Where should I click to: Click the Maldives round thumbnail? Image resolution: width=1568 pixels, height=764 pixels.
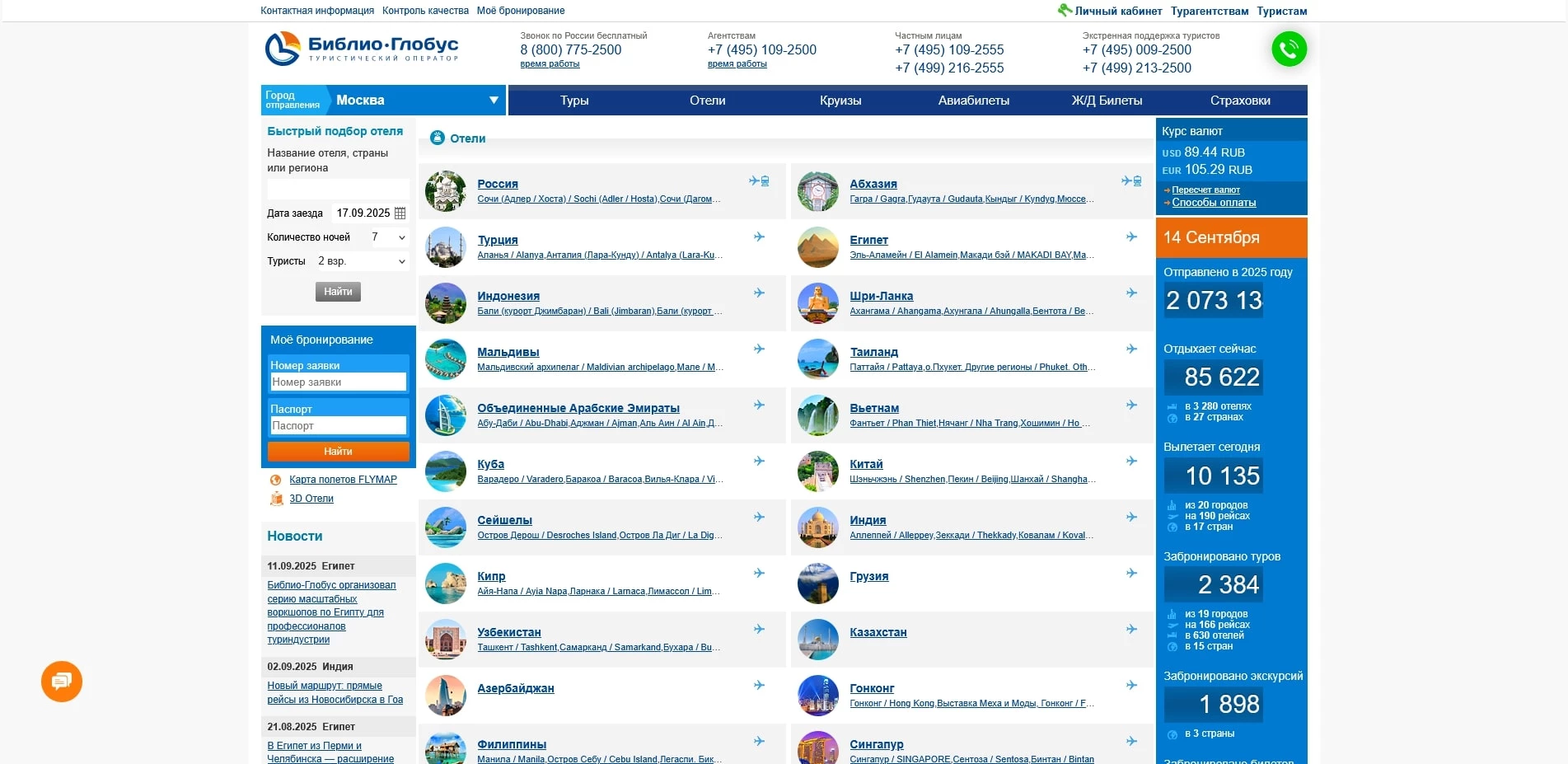pyautogui.click(x=446, y=359)
